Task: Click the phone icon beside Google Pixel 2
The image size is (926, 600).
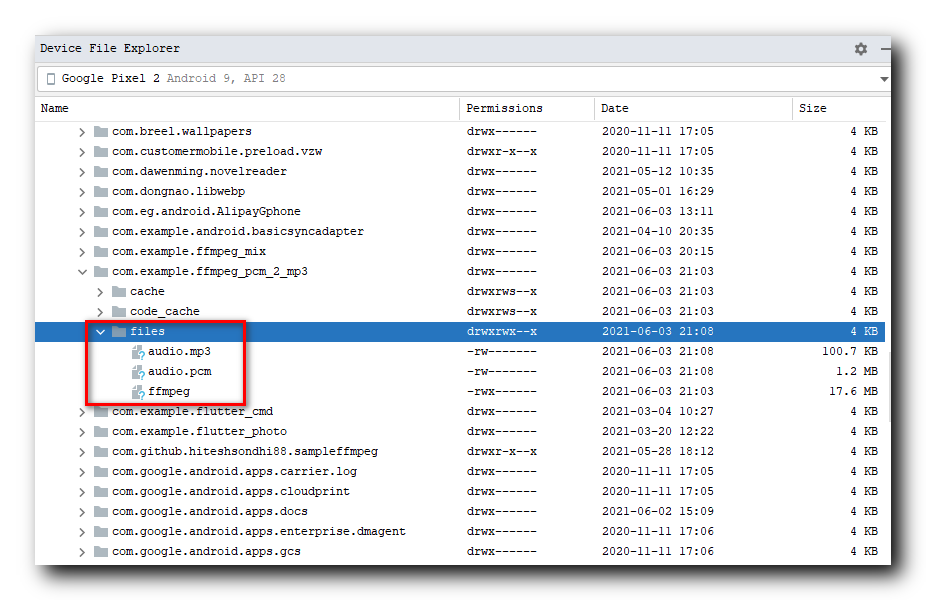Action: pyautogui.click(x=51, y=79)
